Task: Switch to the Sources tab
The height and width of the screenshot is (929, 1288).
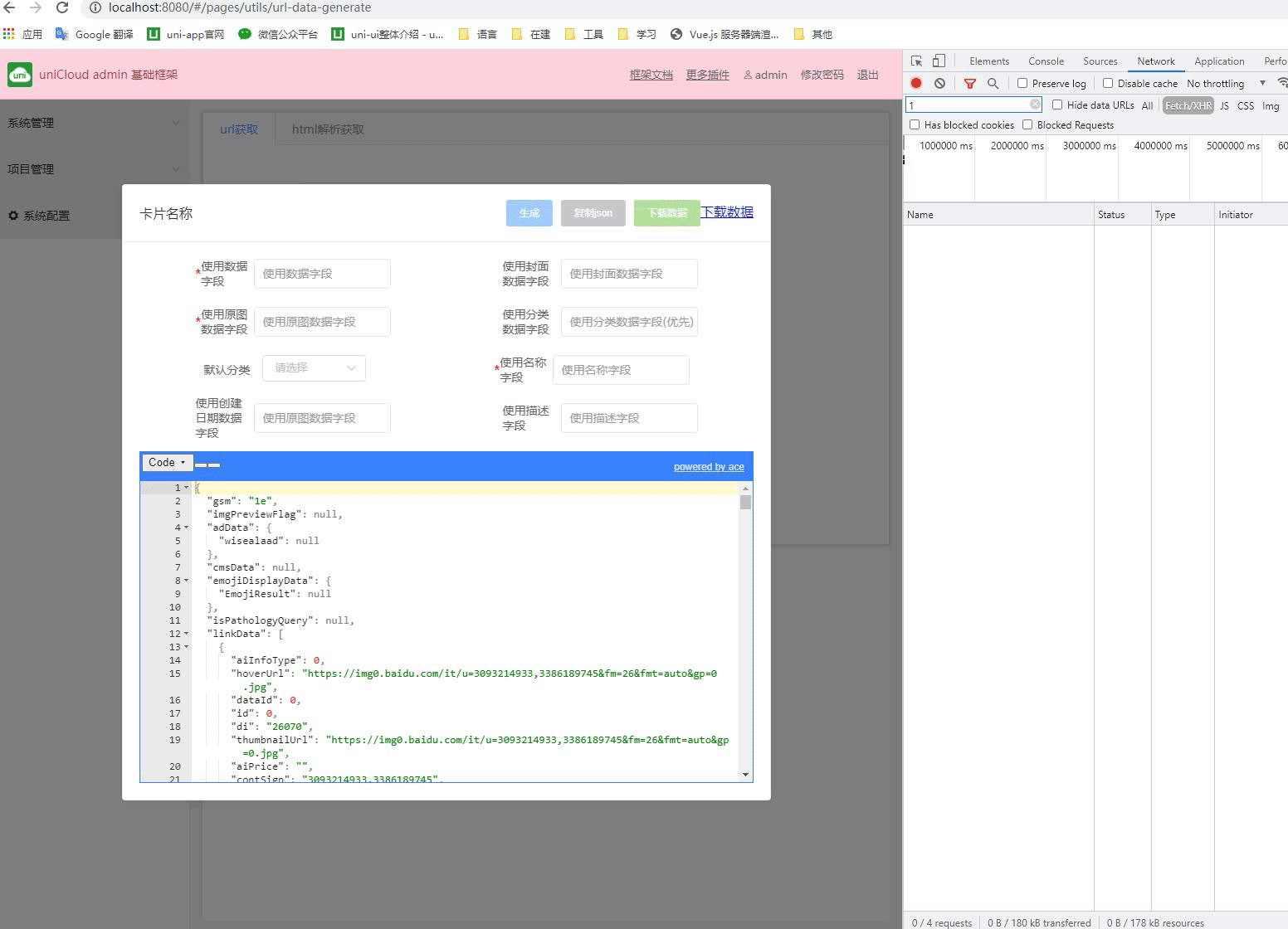Action: click(x=1100, y=61)
